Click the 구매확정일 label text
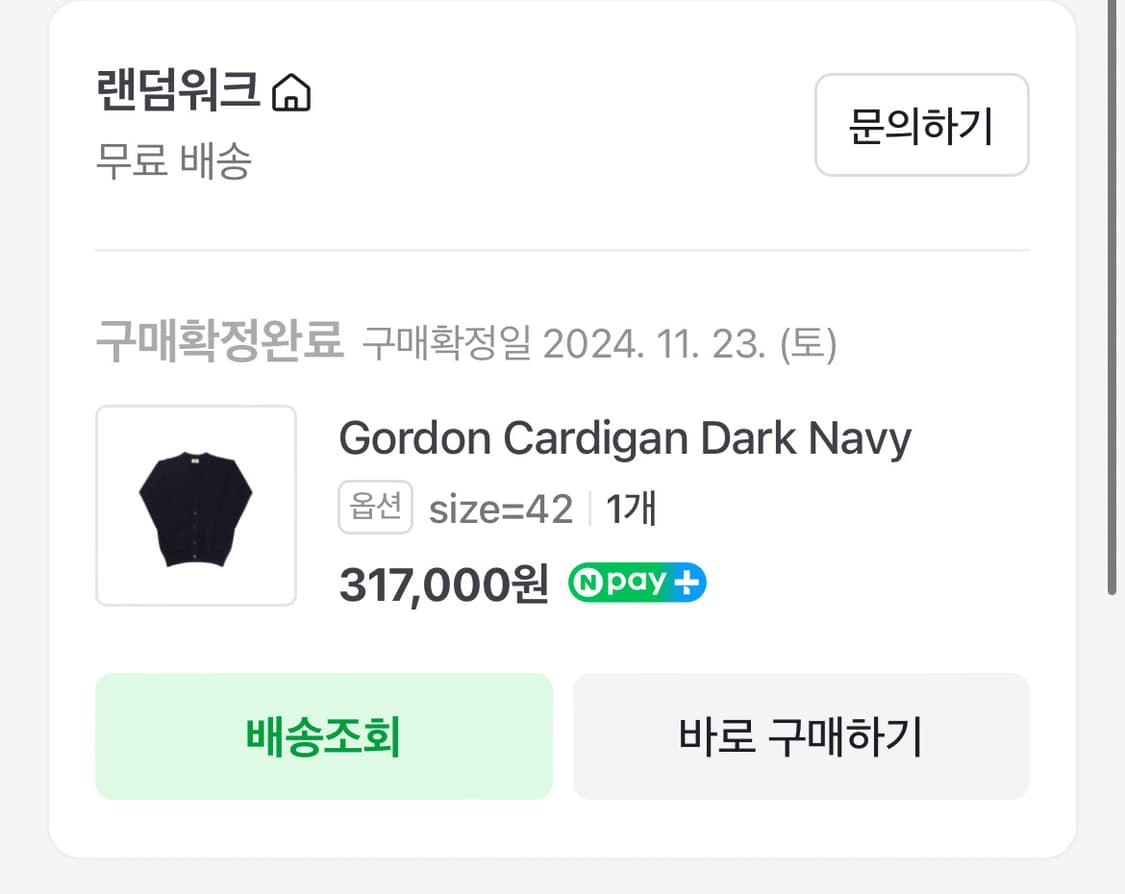Image resolution: width=1125 pixels, height=894 pixels. coord(446,345)
